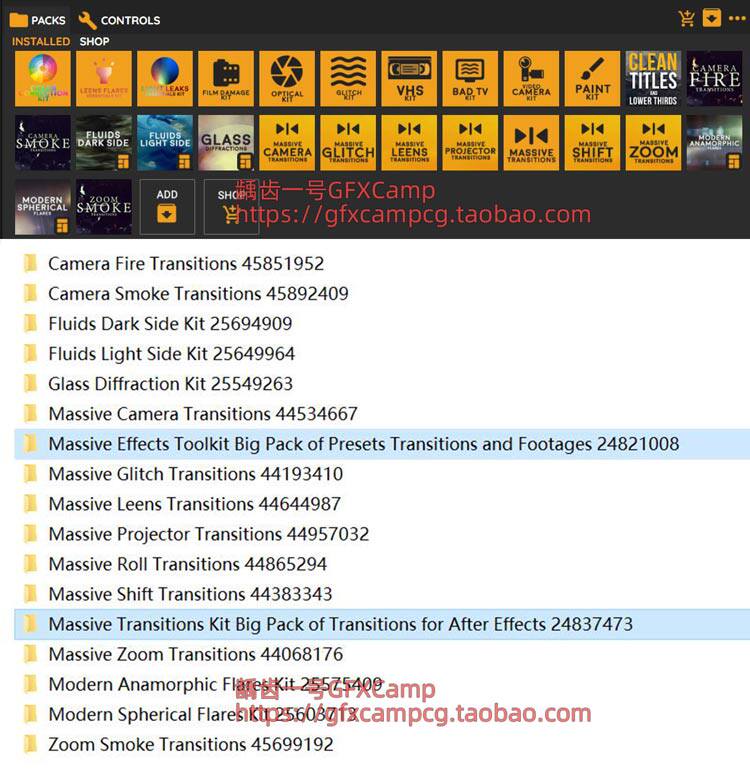Open the Massive Transitions pack icon
This screenshot has height=772, width=750.
(531, 143)
